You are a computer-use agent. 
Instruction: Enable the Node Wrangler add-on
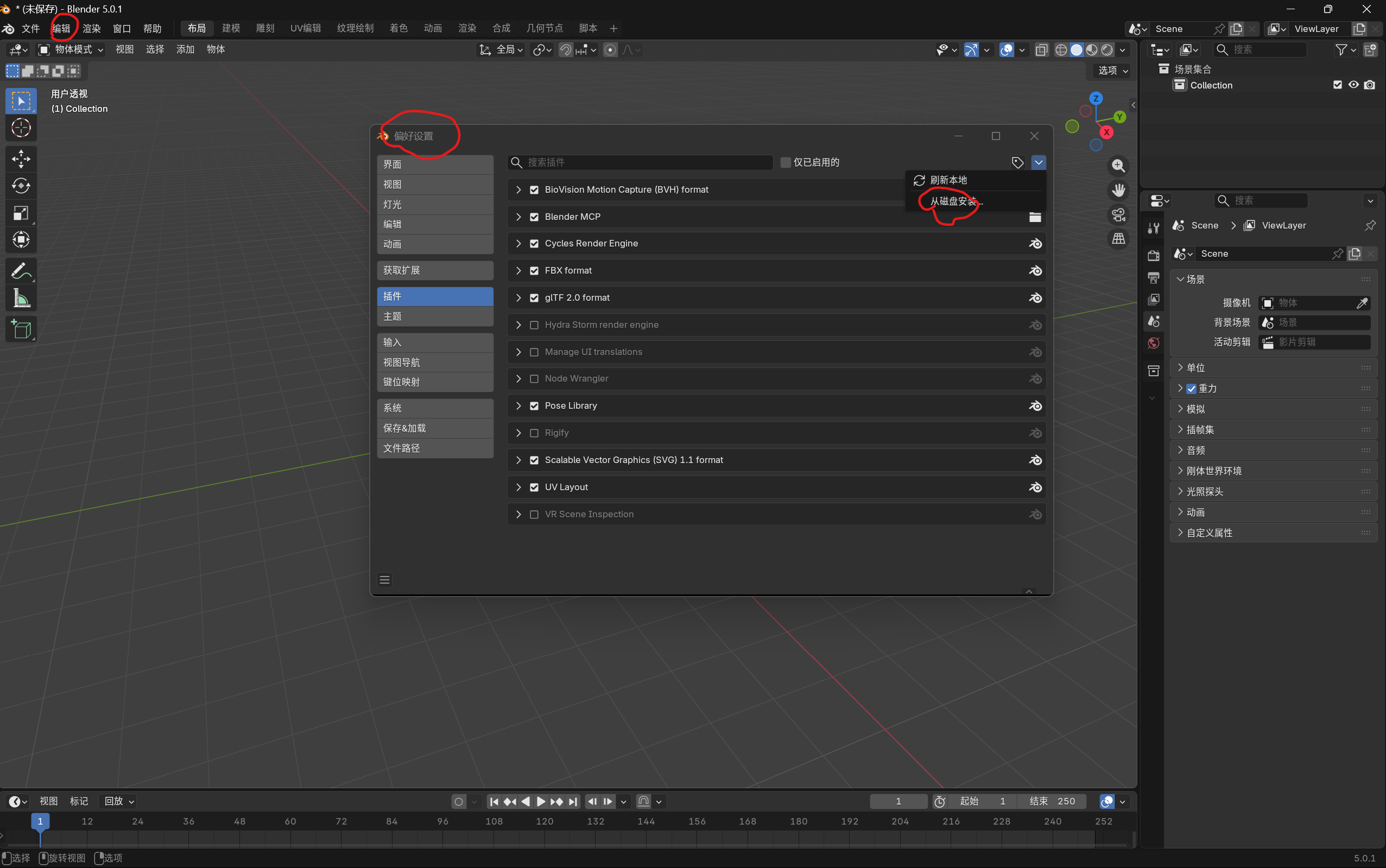(534, 379)
